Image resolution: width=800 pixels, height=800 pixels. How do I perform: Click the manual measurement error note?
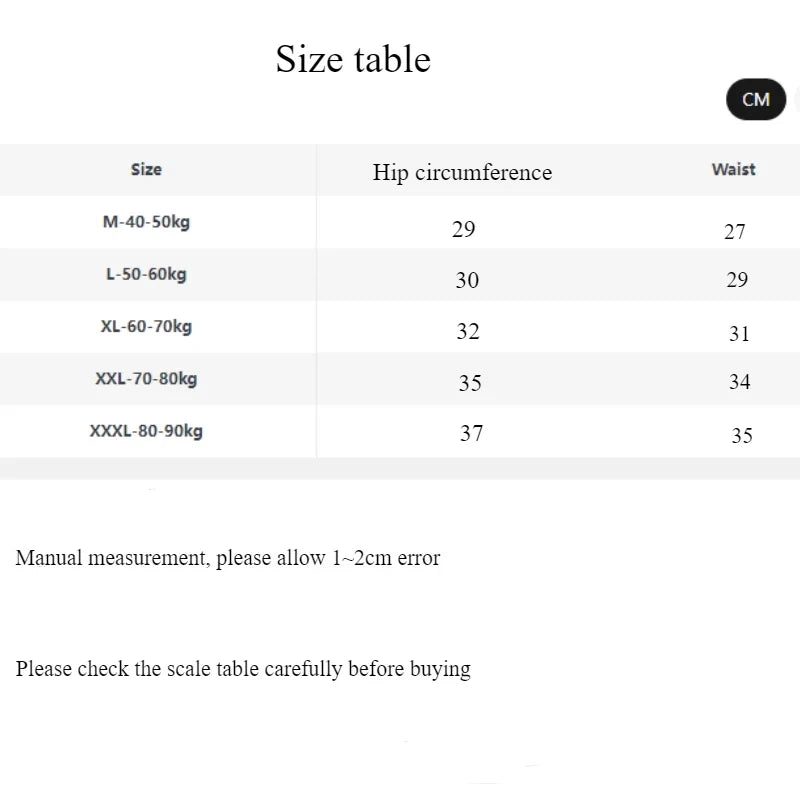click(228, 558)
